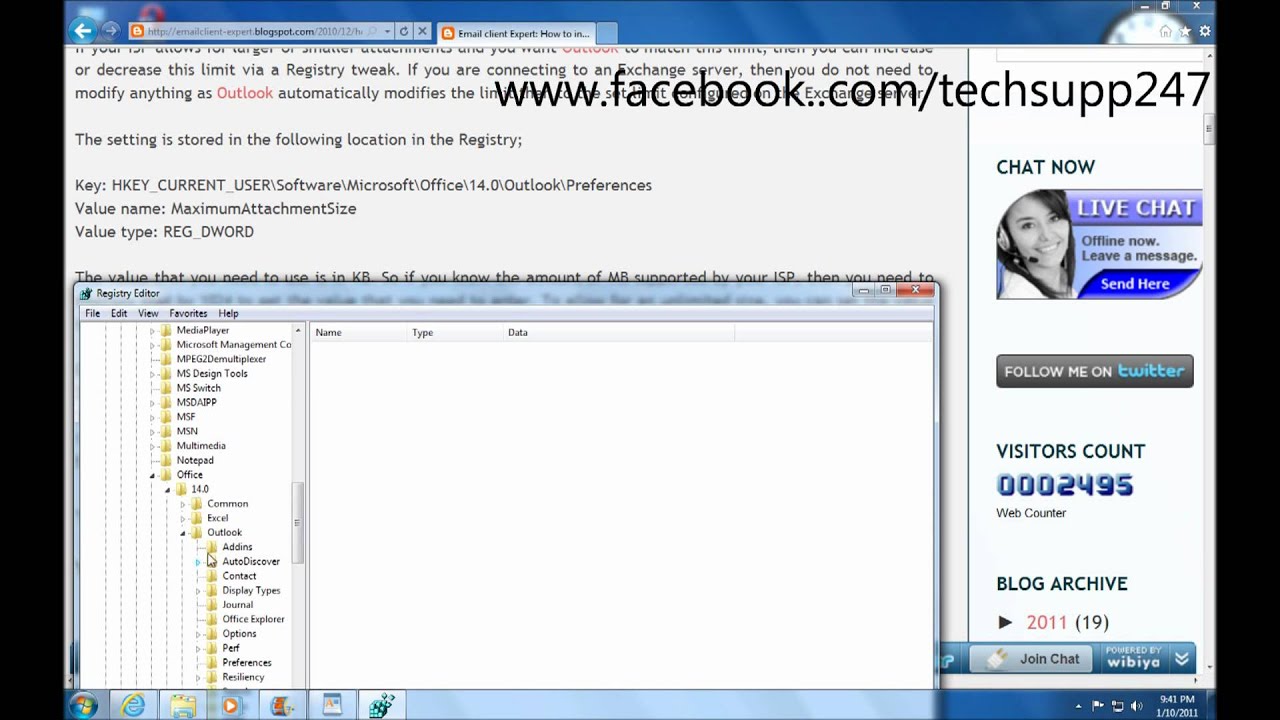Select the Email client Expert browser tab
1280x720 pixels.
[516, 32]
